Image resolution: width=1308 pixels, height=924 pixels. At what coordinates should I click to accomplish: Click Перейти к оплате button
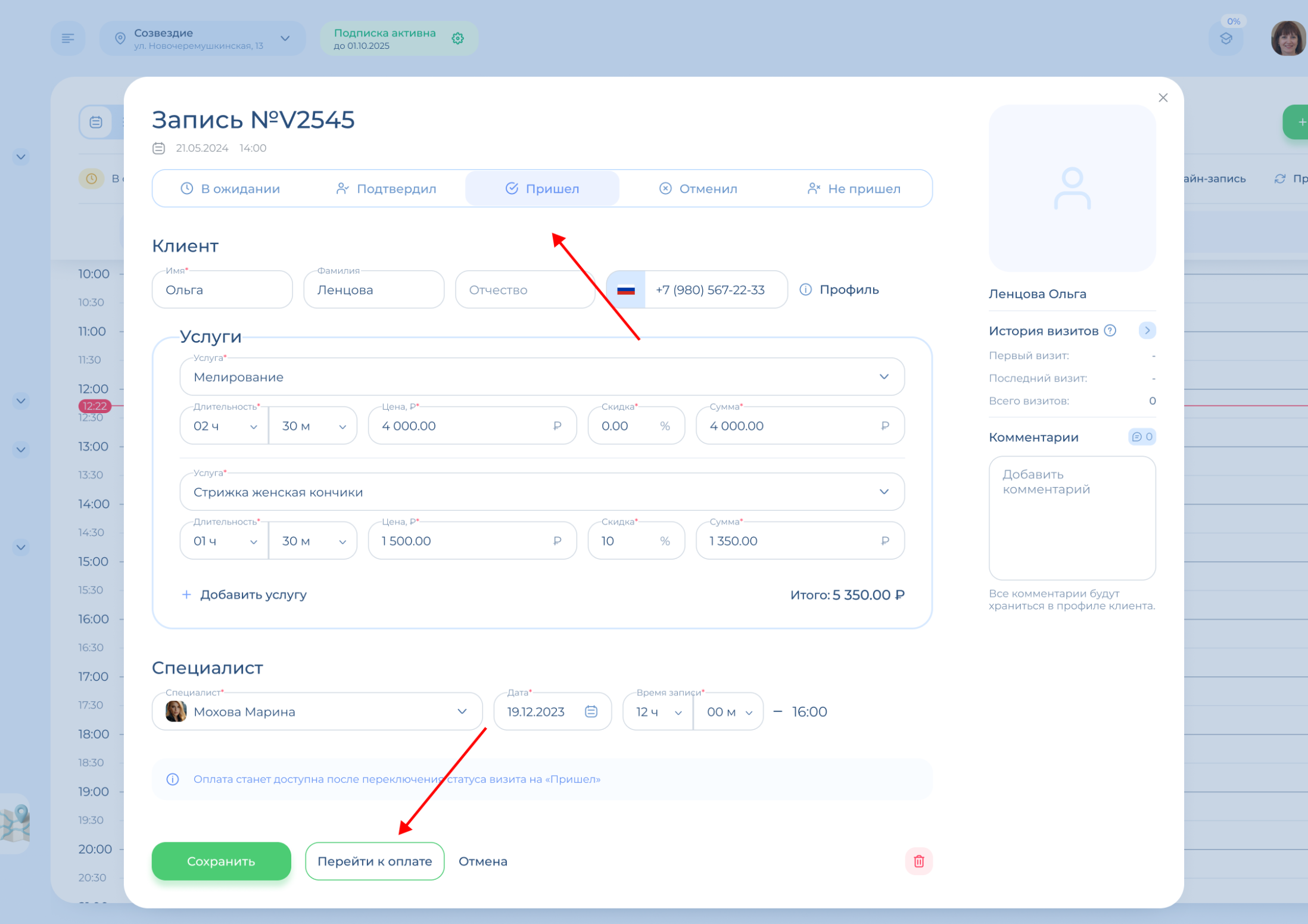(x=375, y=861)
